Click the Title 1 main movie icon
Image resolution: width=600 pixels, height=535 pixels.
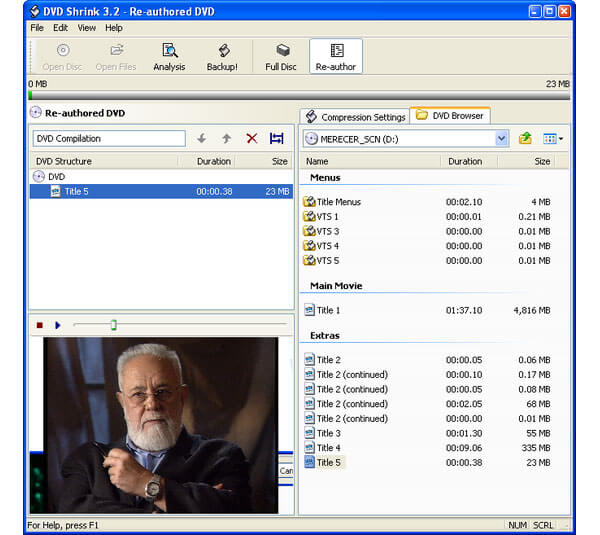tap(309, 310)
